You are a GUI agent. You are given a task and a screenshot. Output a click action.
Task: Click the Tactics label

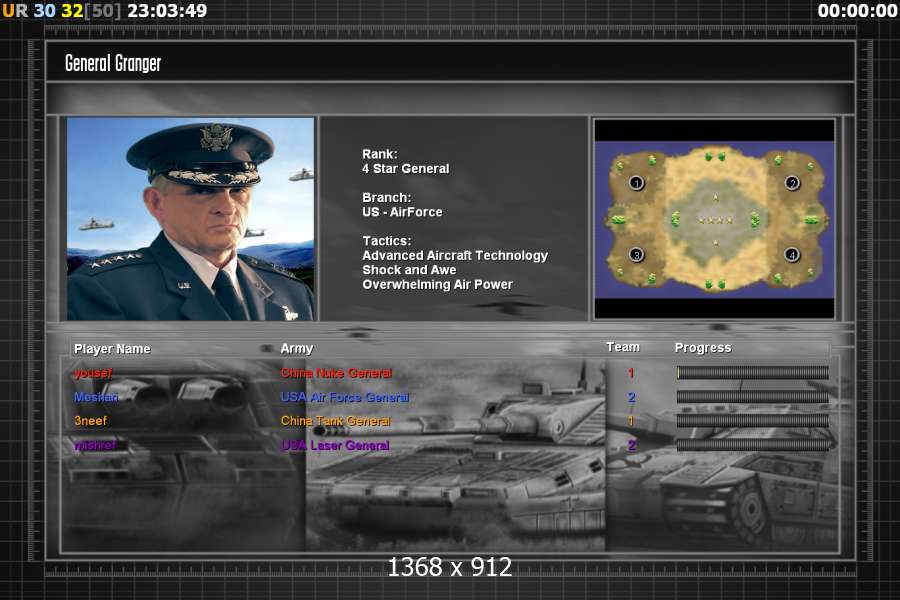coord(386,241)
